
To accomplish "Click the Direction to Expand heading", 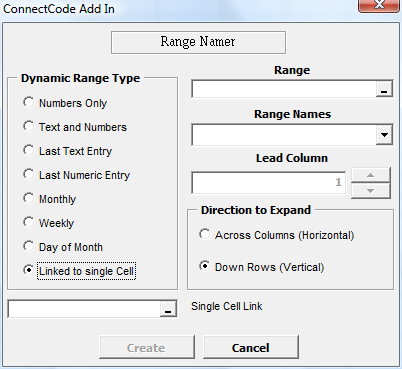I will tap(256, 210).
